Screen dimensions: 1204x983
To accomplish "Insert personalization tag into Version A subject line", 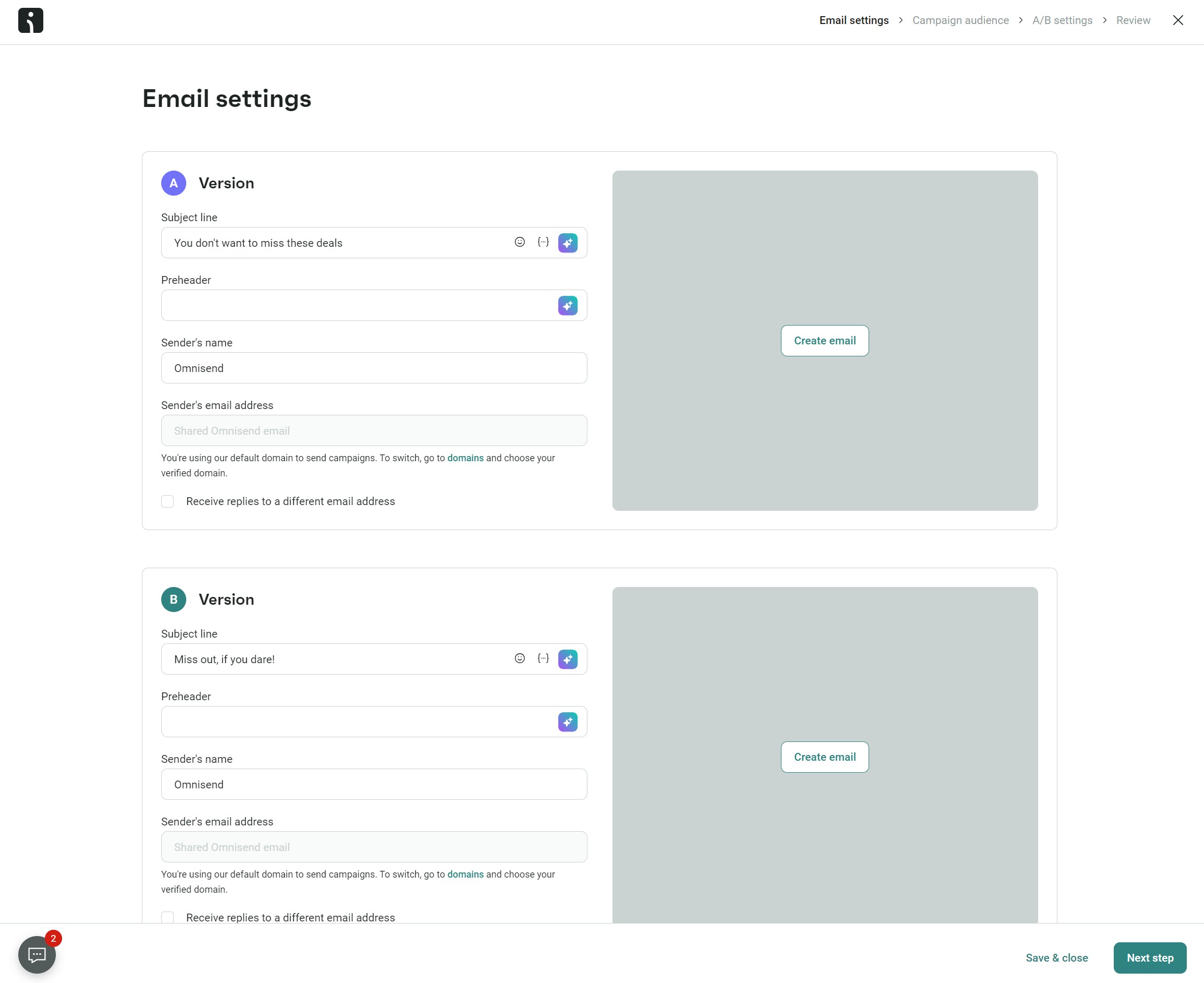I will [543, 242].
